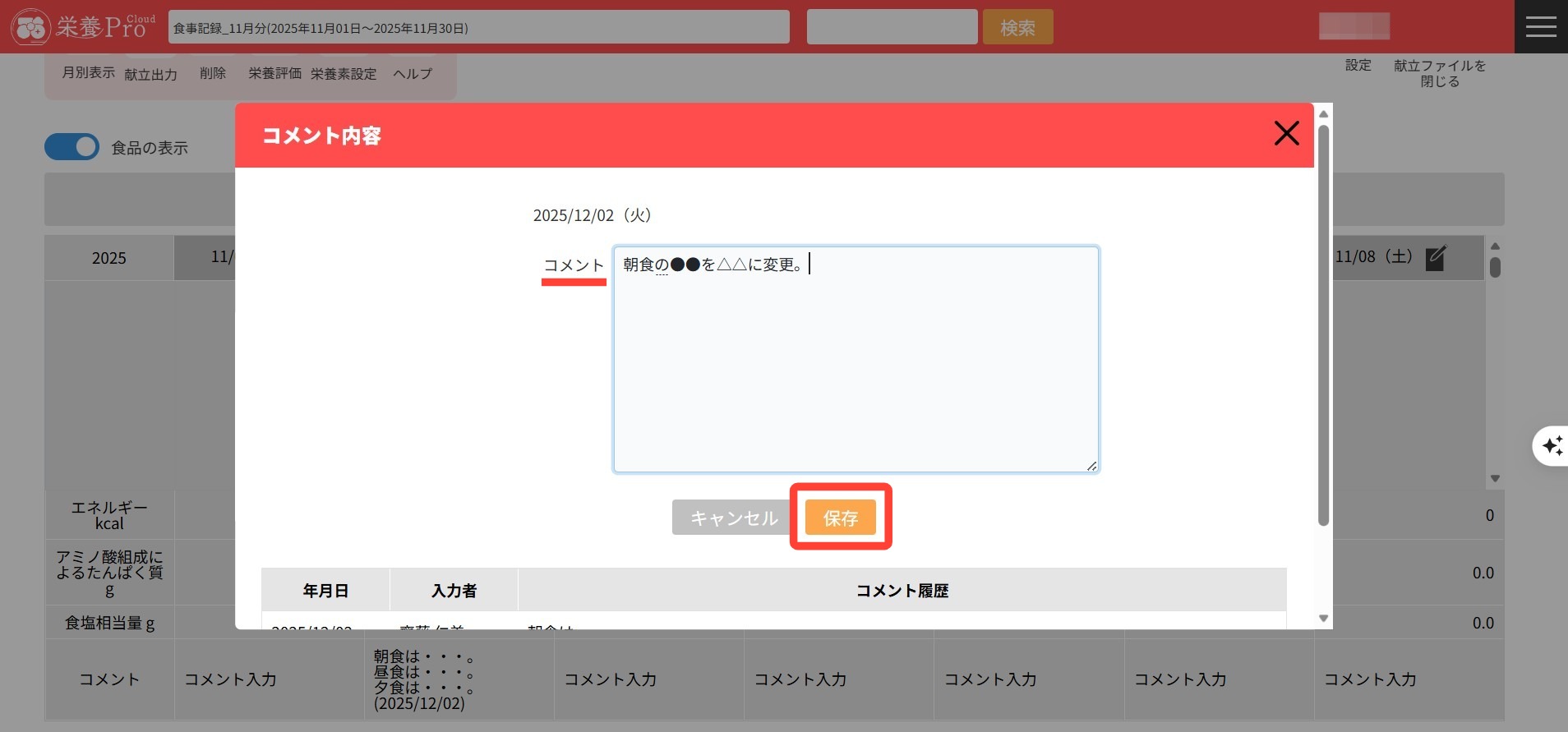The height and width of the screenshot is (732, 1568).
Task: Open the sparkle AI assistant icon
Action: (1552, 446)
